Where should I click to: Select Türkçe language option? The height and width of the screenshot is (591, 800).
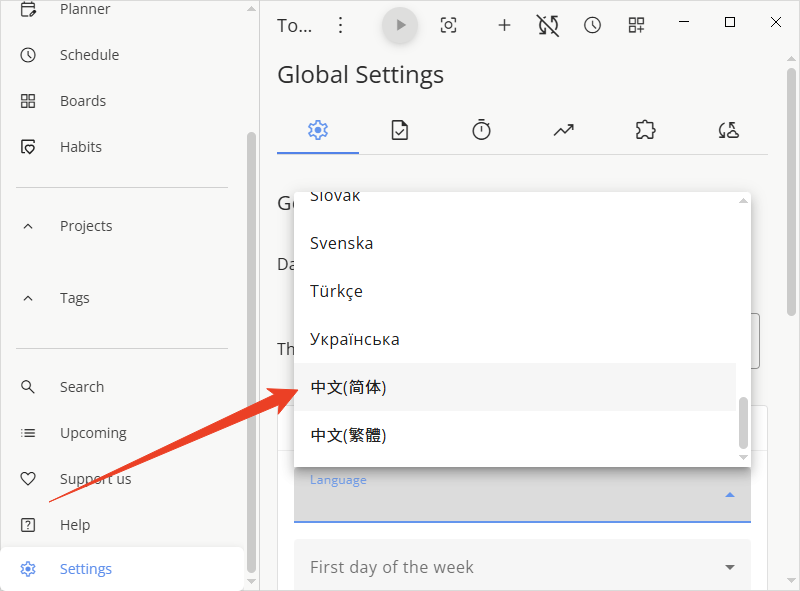[x=515, y=291]
